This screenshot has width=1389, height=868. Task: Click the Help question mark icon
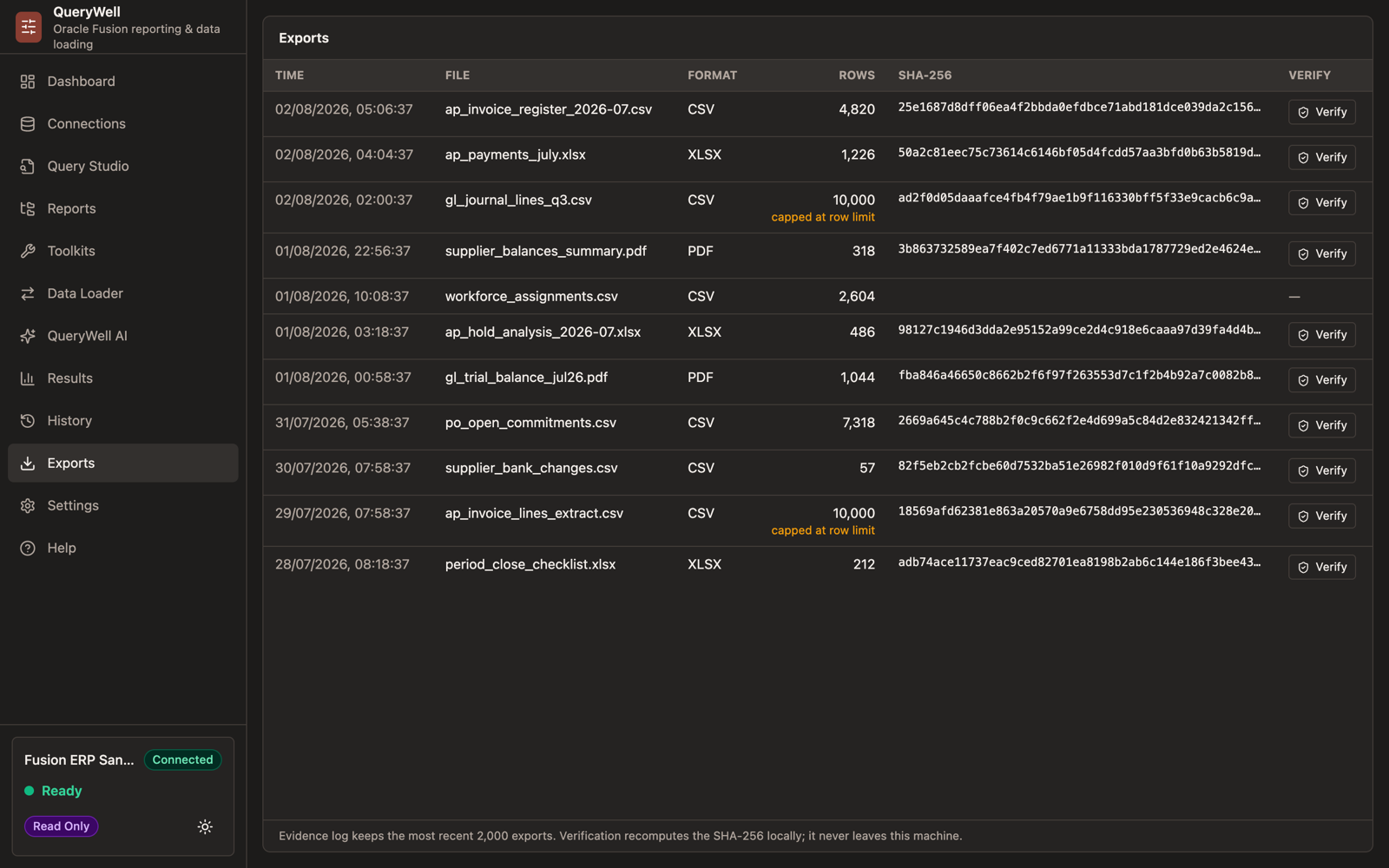[x=28, y=549]
